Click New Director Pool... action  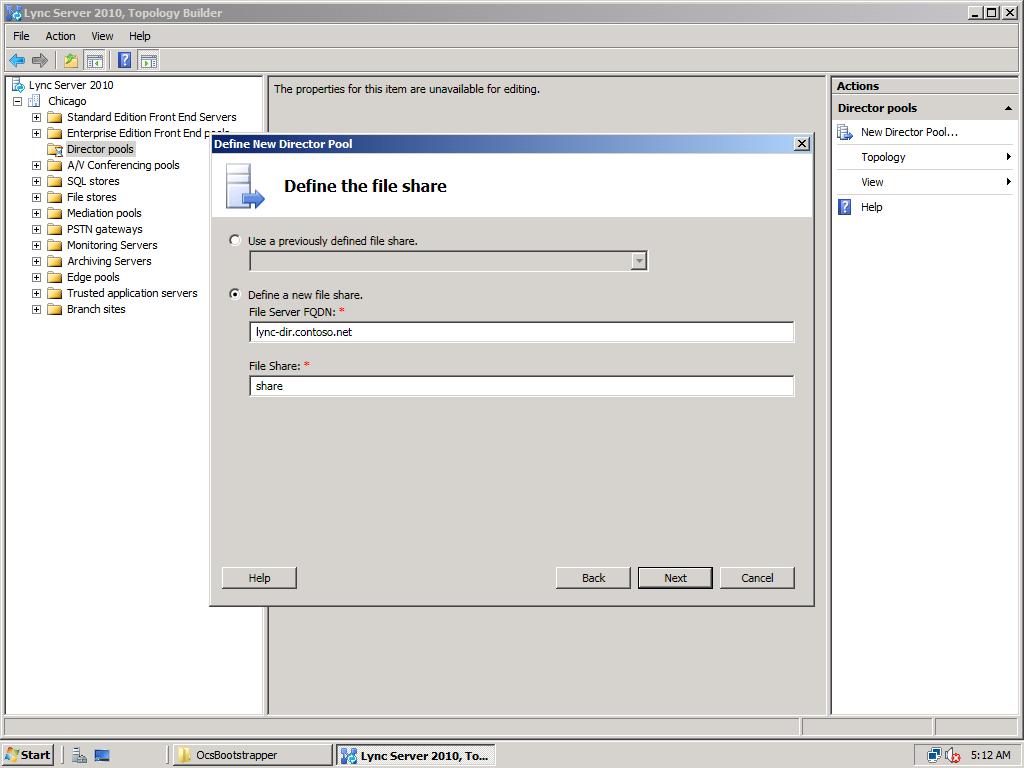pos(909,132)
